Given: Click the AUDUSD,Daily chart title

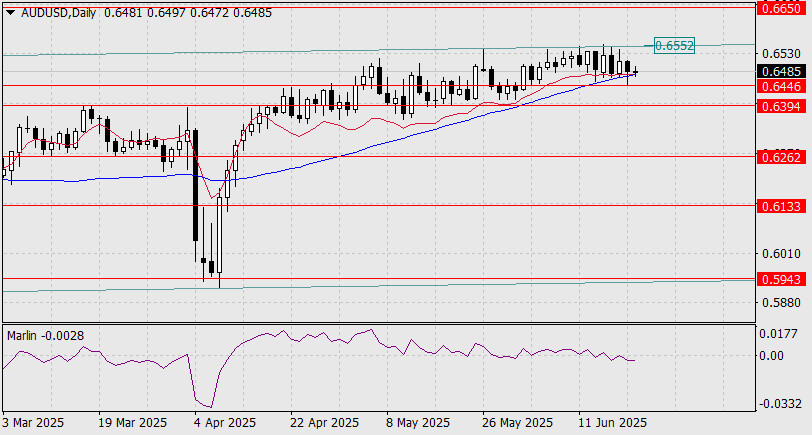Looking at the screenshot, I should point(59,13).
